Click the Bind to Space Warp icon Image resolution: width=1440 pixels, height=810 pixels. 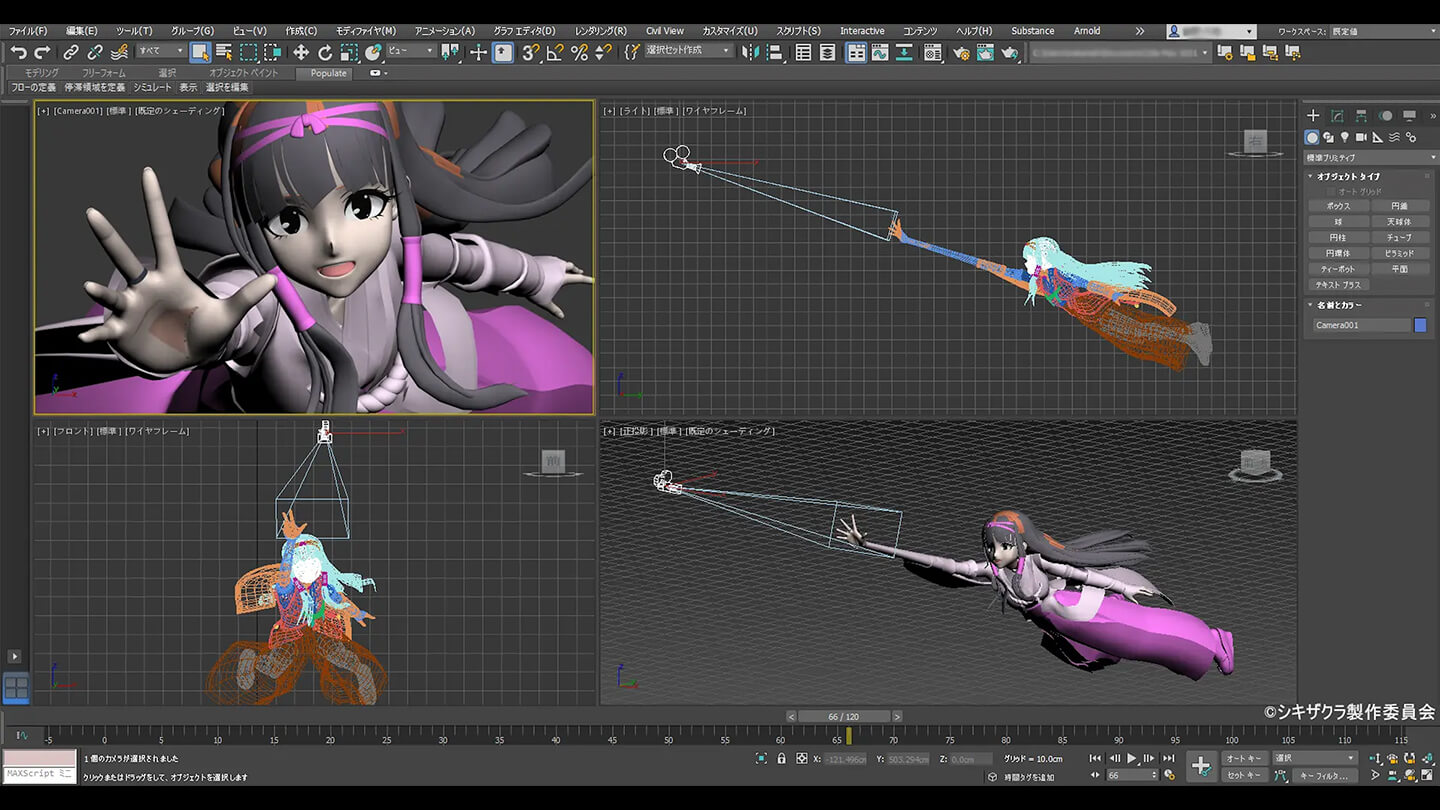[120, 52]
